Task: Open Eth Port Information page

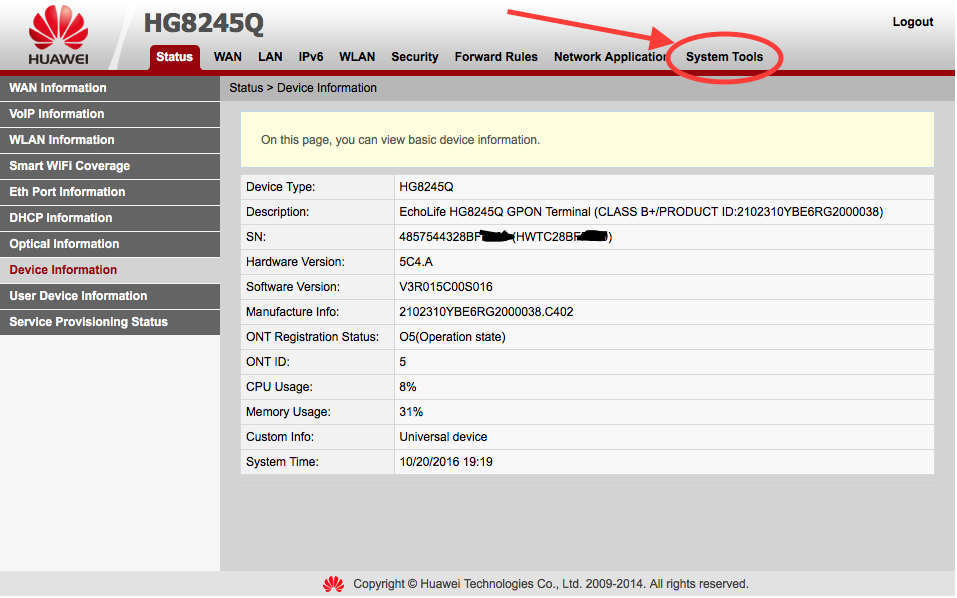Action: click(67, 192)
